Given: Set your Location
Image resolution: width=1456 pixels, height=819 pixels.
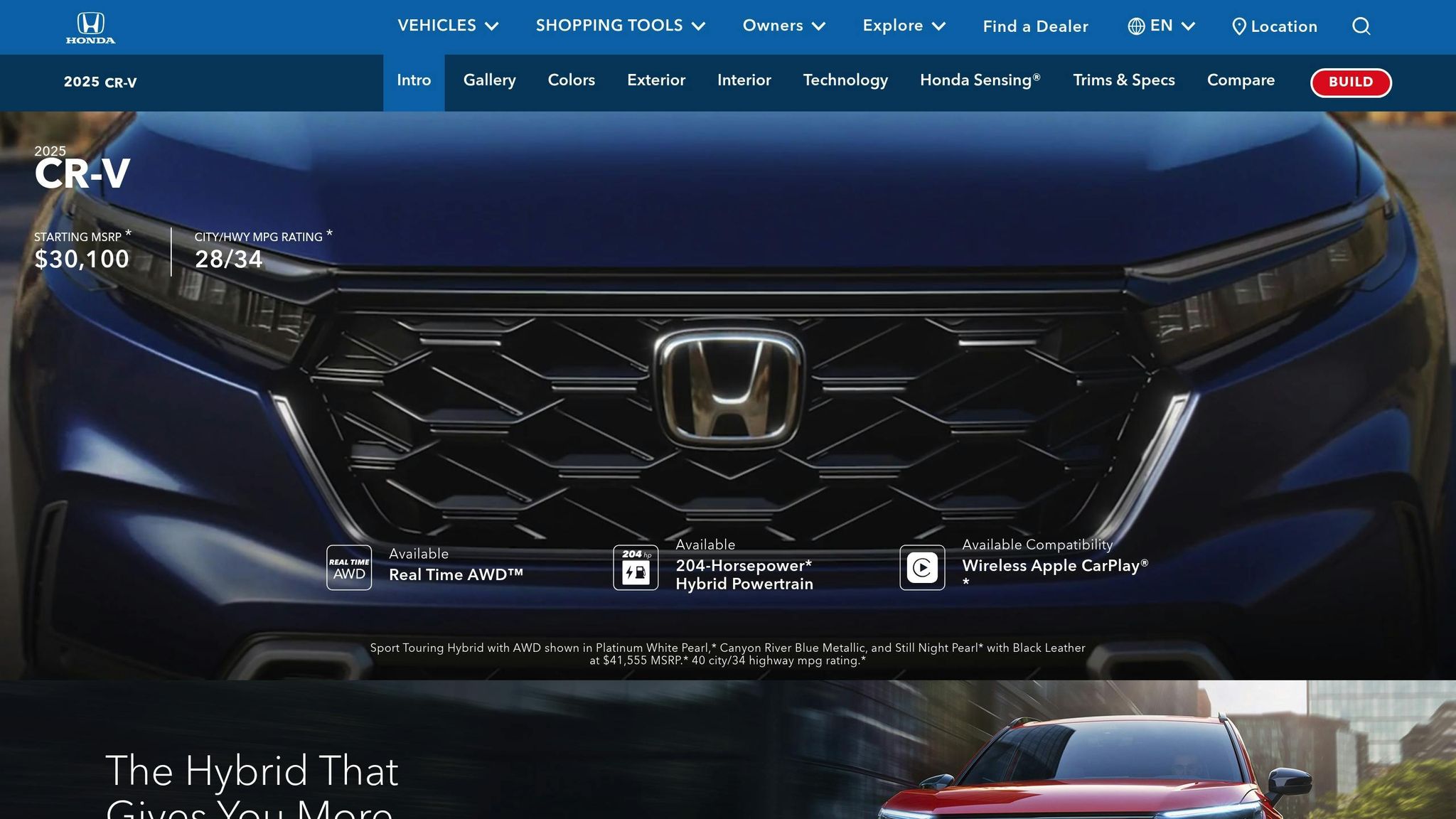Looking at the screenshot, I should coord(1275,26).
